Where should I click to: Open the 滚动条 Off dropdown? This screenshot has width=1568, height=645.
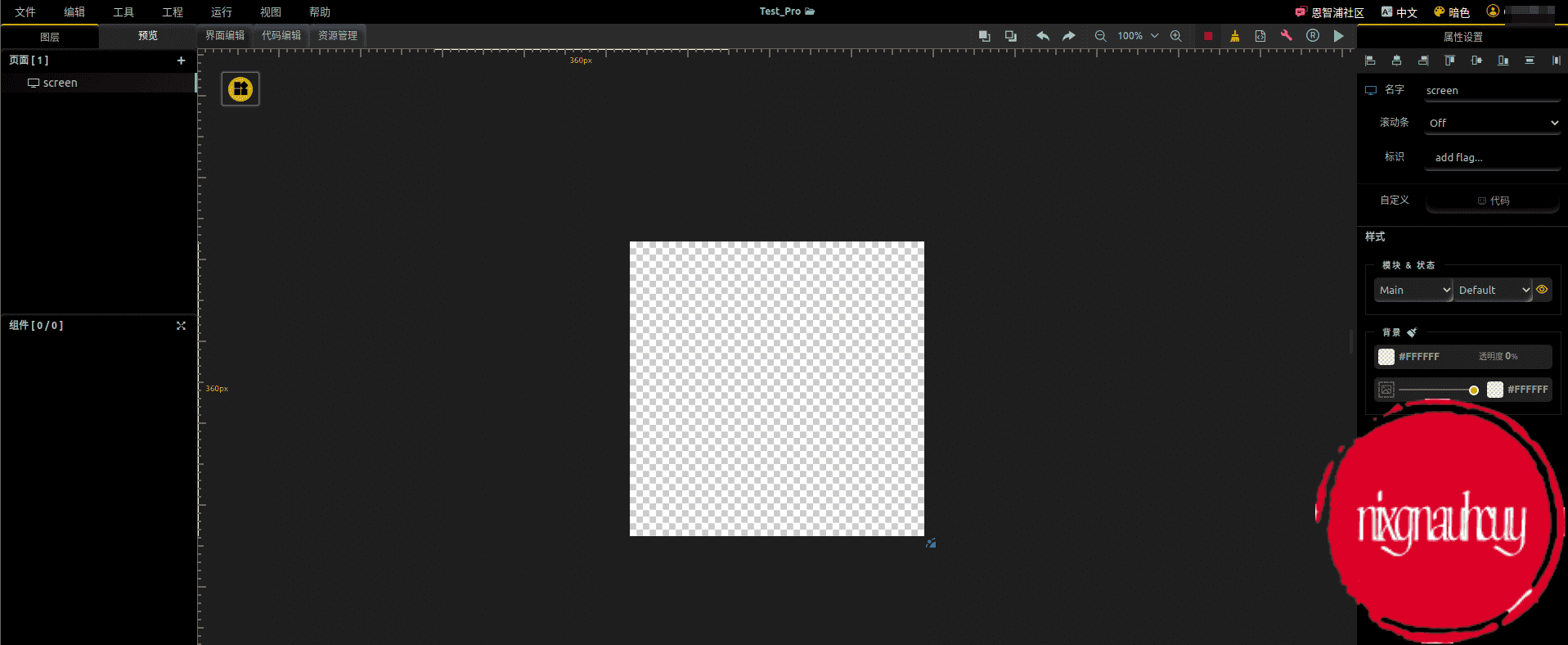pyautogui.click(x=1492, y=123)
